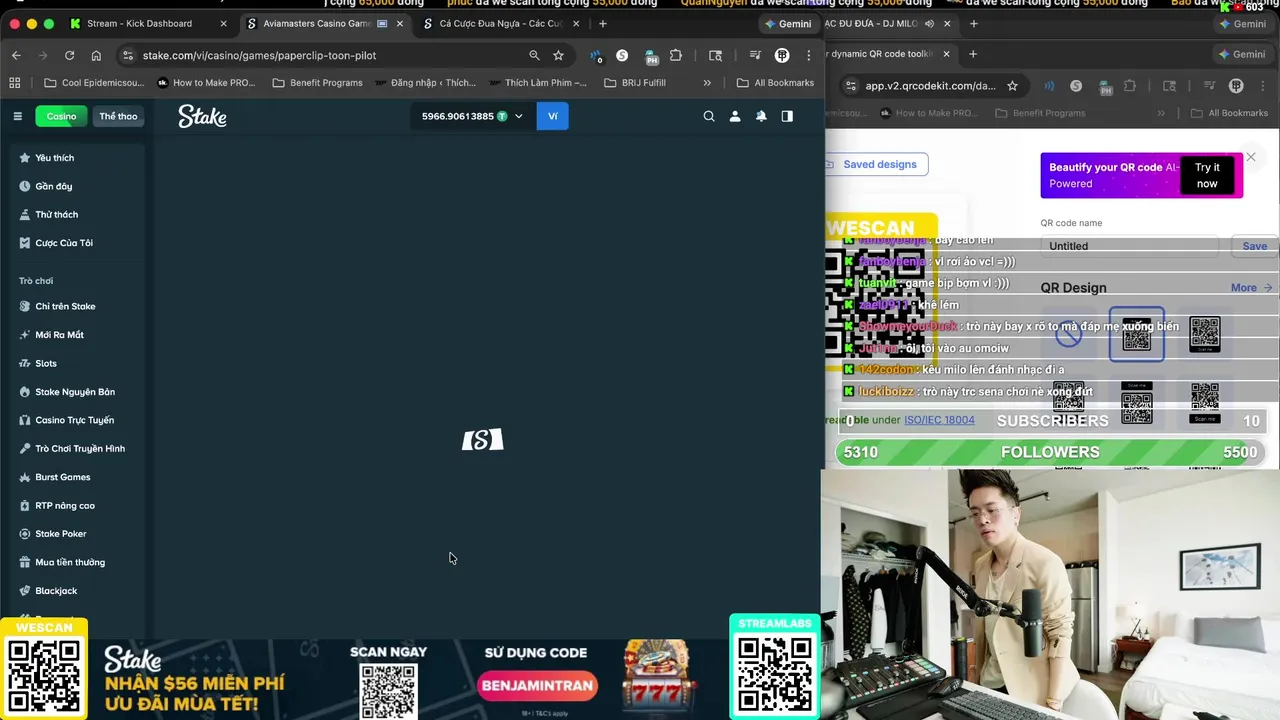Open the Cool Epidemicsou... bookmark folder
The height and width of the screenshot is (720, 1280).
click(95, 83)
